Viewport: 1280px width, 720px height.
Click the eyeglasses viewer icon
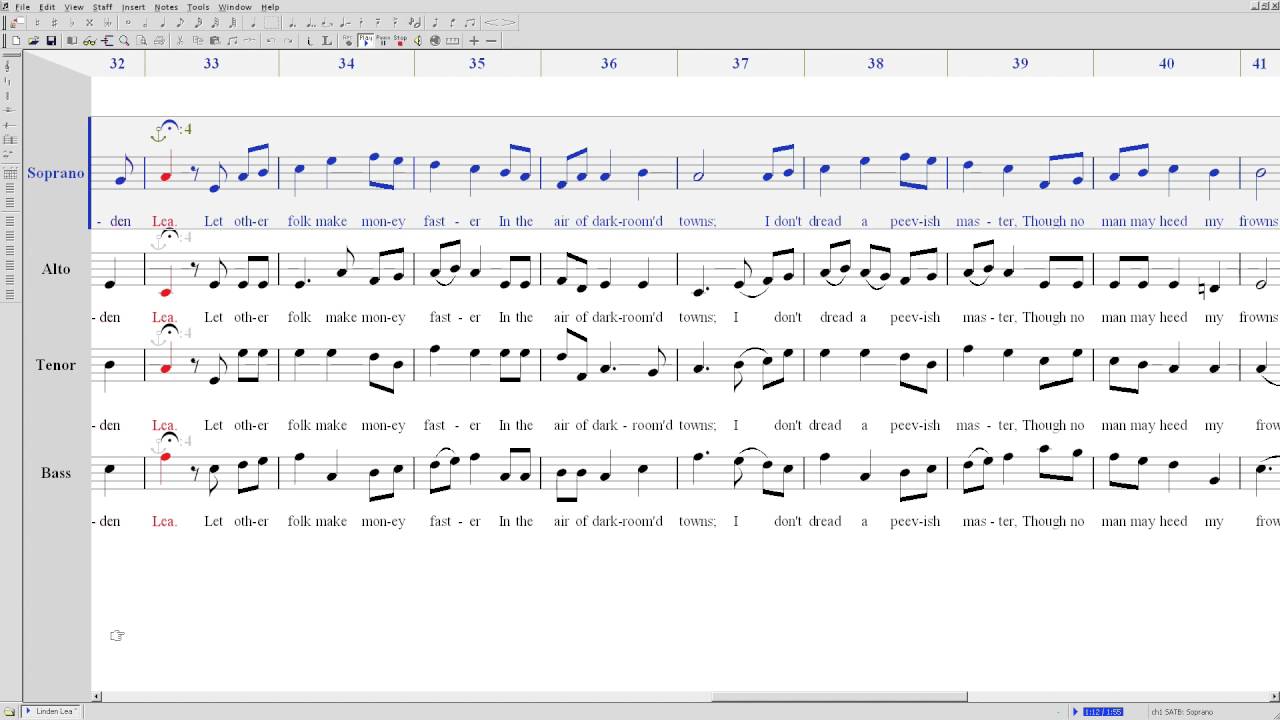point(89,41)
